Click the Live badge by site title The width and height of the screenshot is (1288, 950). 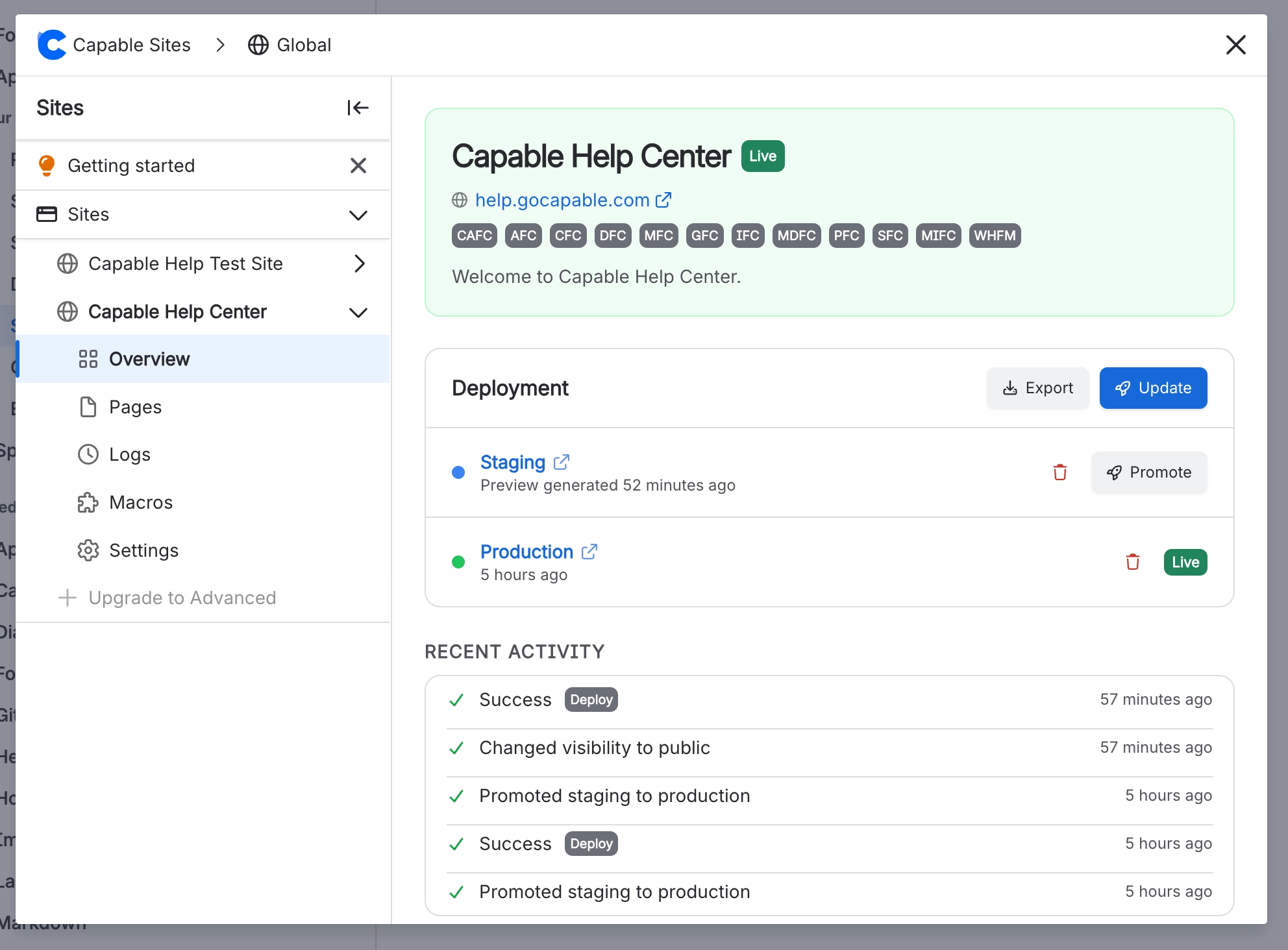pyautogui.click(x=763, y=156)
